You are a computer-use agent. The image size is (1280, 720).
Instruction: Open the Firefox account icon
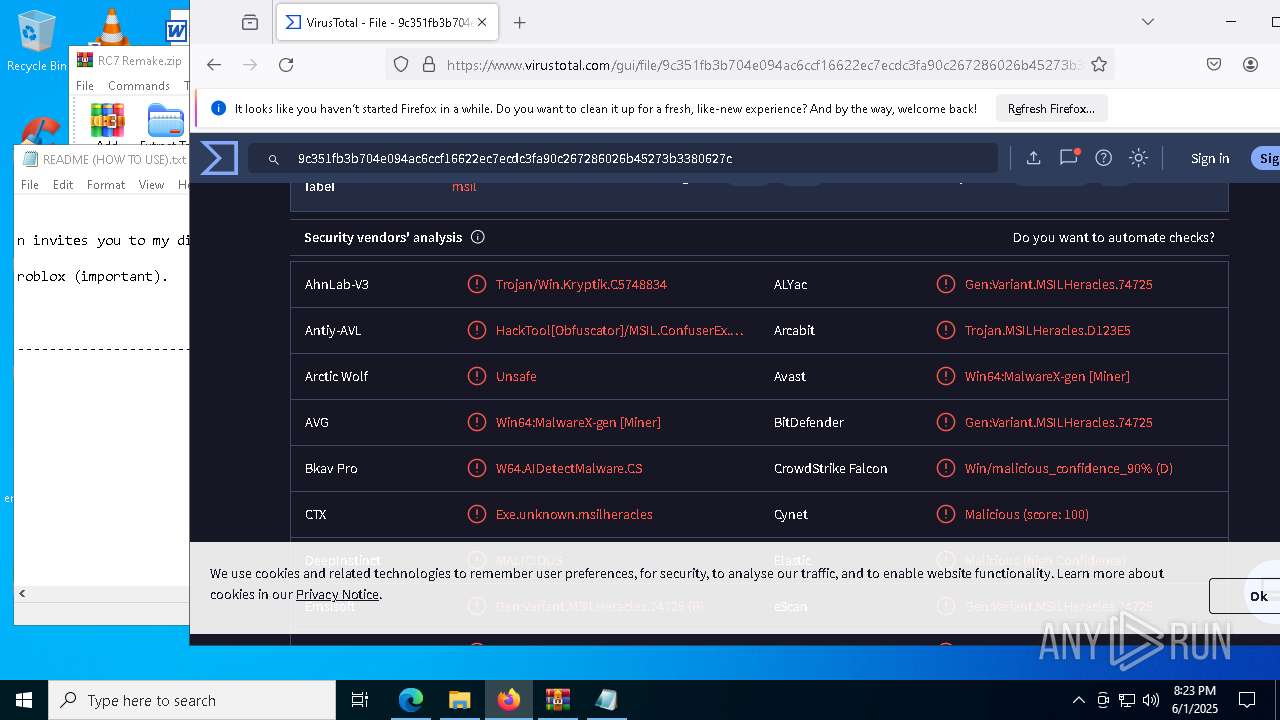click(1250, 64)
